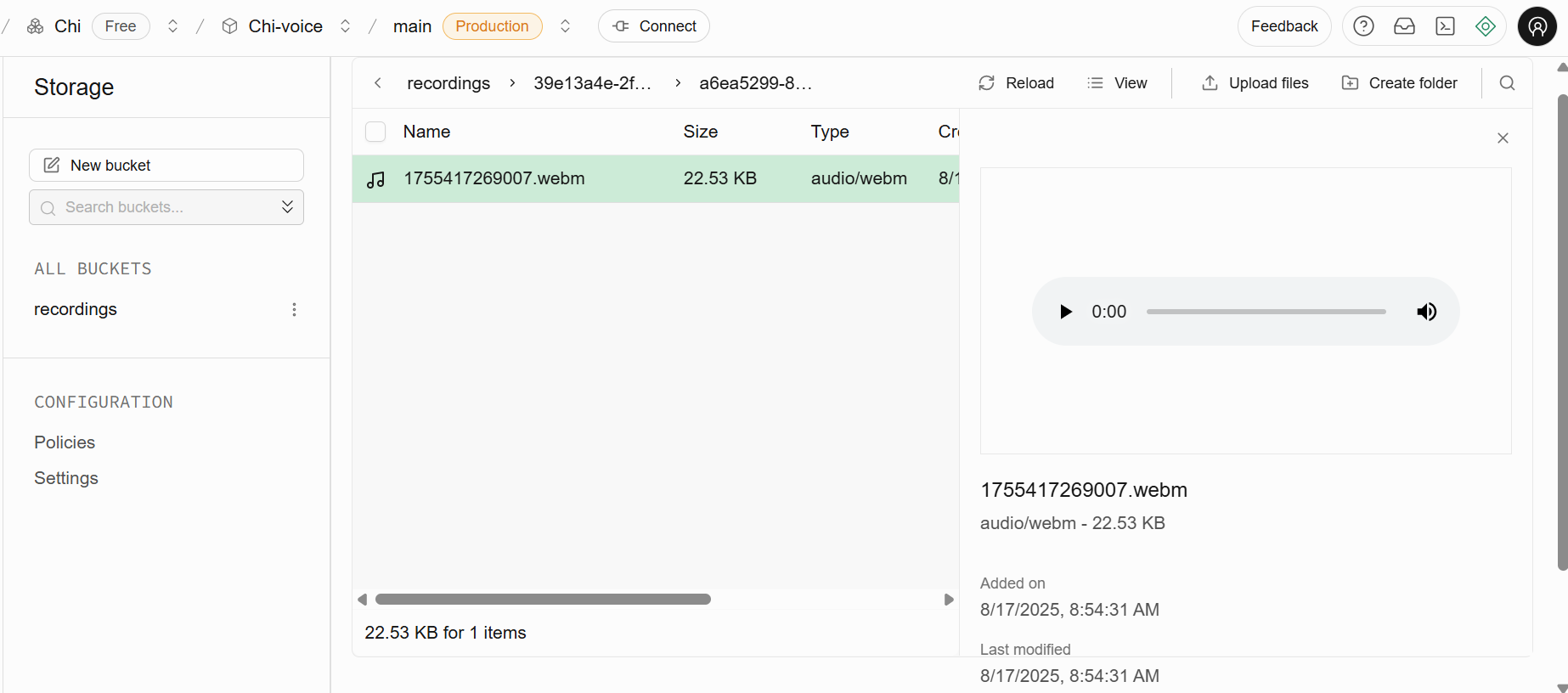Expand the organization switcher next to Free
1568x693 pixels.
pos(172,26)
